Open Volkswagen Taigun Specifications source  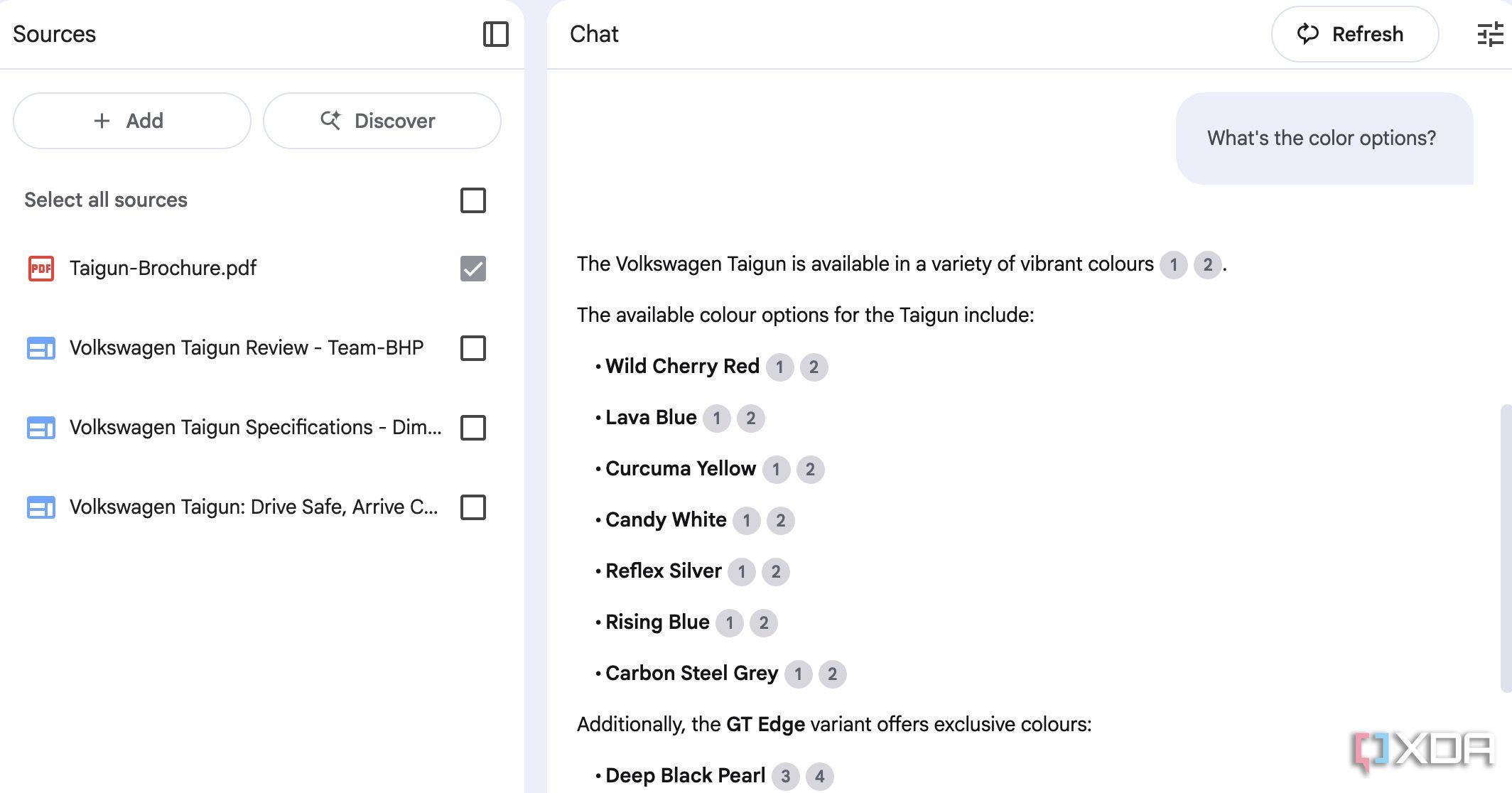[x=256, y=427]
